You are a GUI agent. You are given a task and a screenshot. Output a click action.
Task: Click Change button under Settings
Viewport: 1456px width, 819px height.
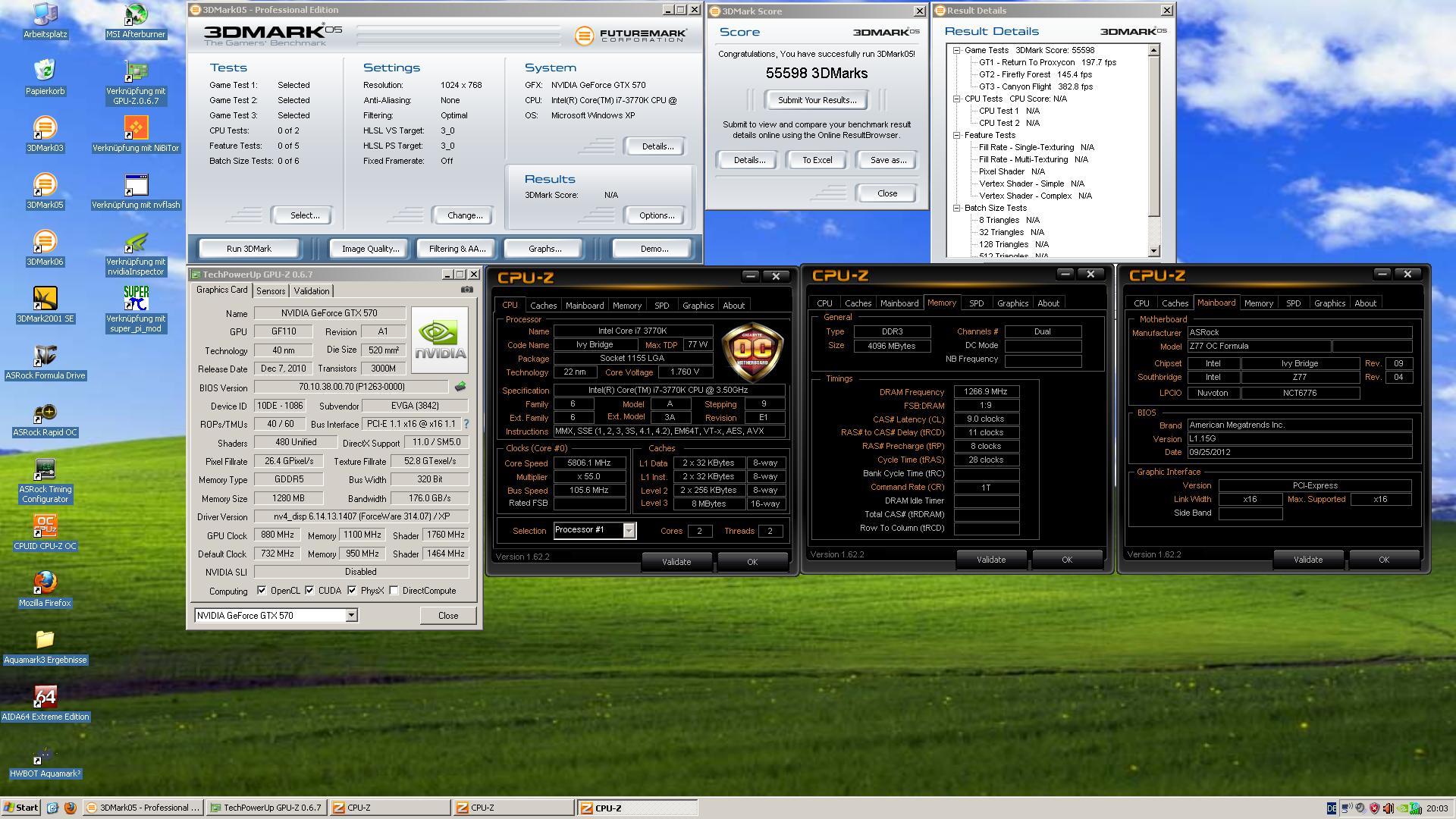point(465,215)
